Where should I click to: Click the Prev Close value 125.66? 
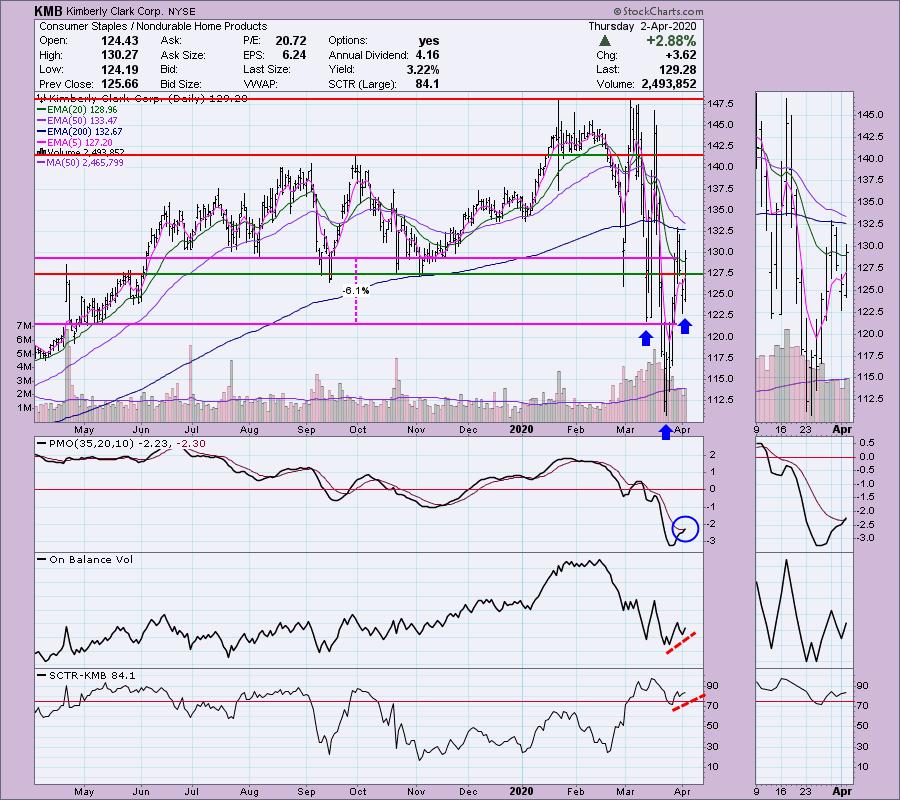[119, 84]
